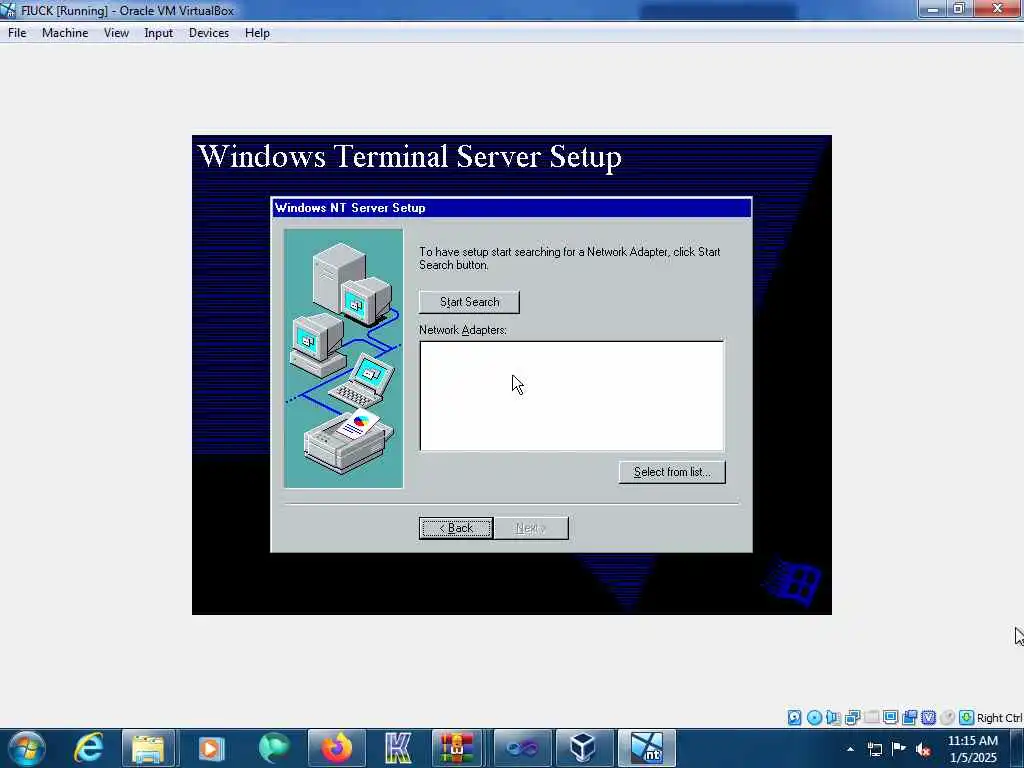Click the Select from list button
Screen dimensions: 1024x768
[672, 472]
